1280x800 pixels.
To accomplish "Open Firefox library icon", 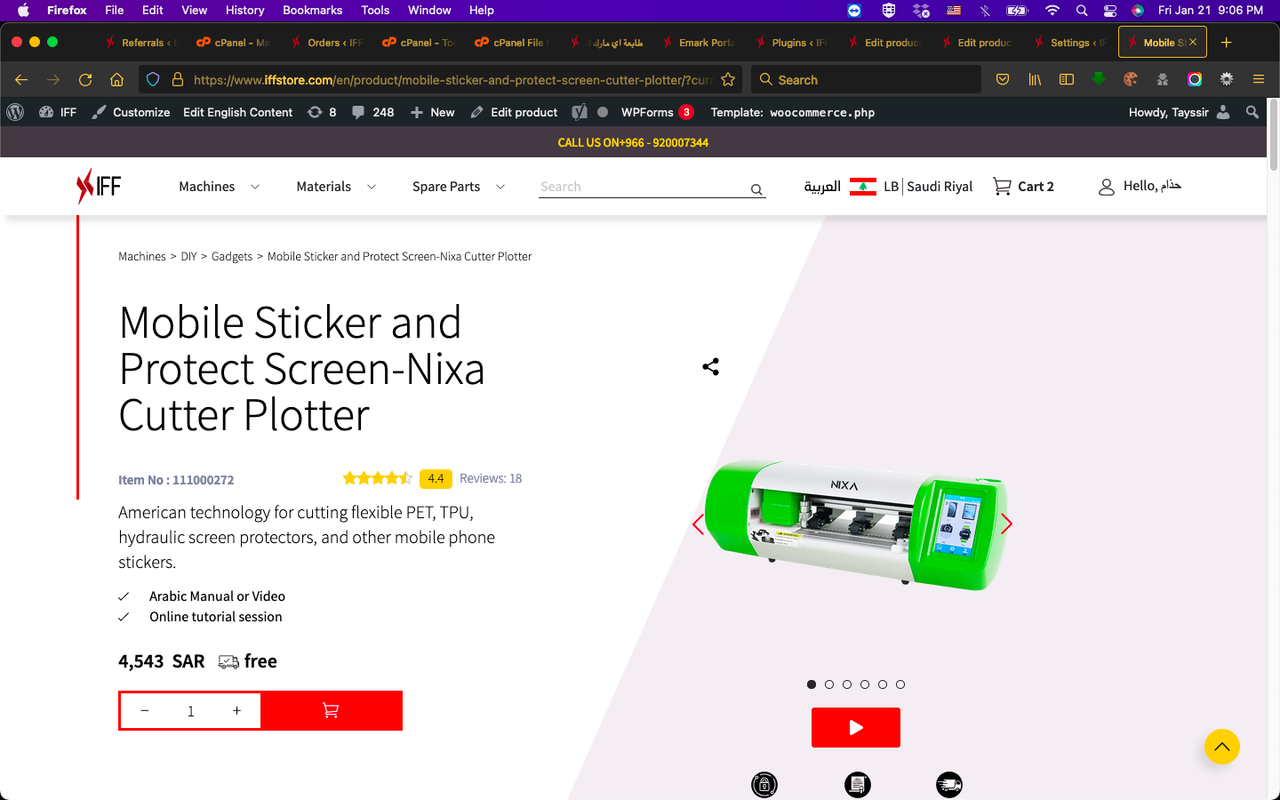I will point(1035,79).
